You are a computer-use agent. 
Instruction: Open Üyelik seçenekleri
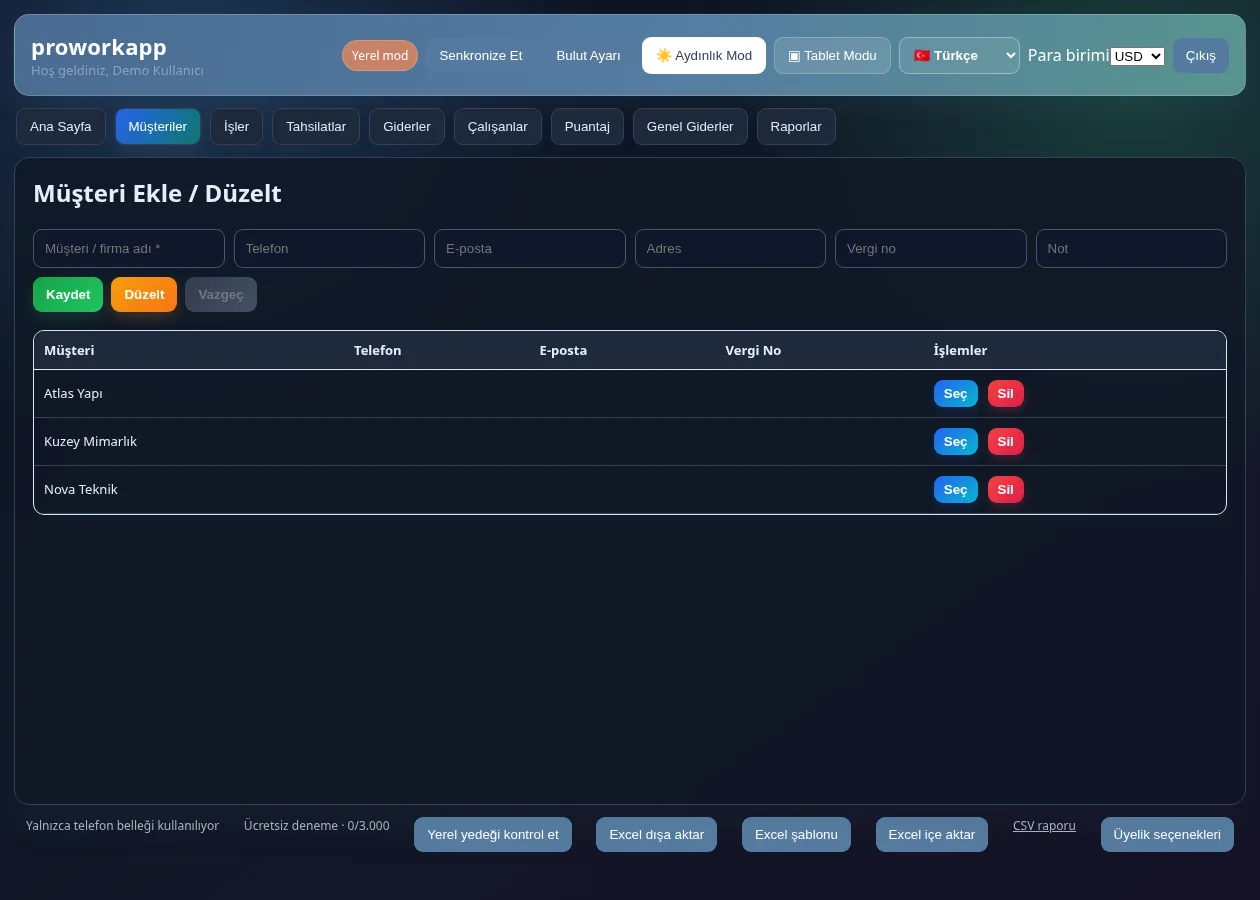pos(1167,834)
